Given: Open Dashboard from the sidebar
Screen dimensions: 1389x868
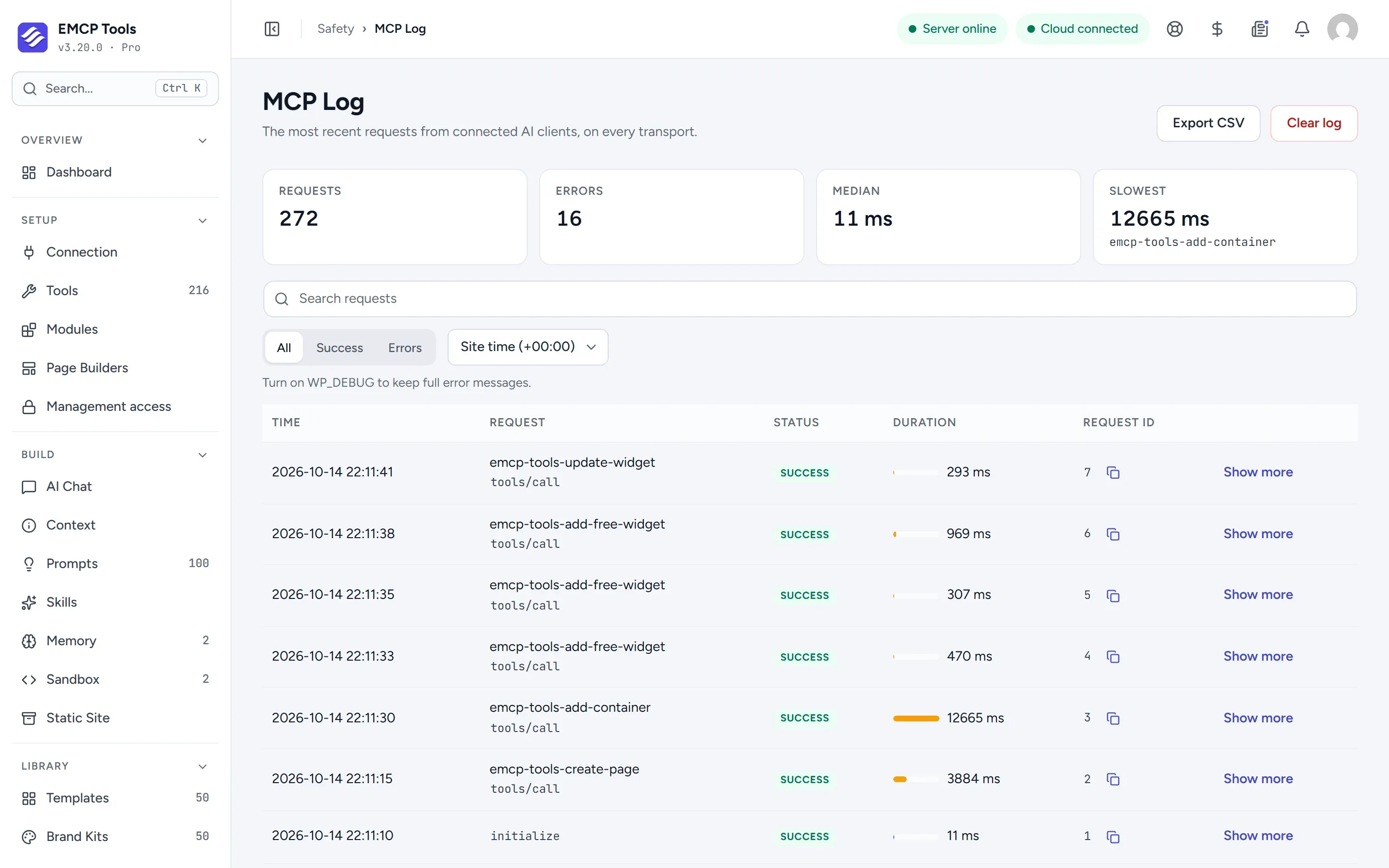Looking at the screenshot, I should [115, 172].
